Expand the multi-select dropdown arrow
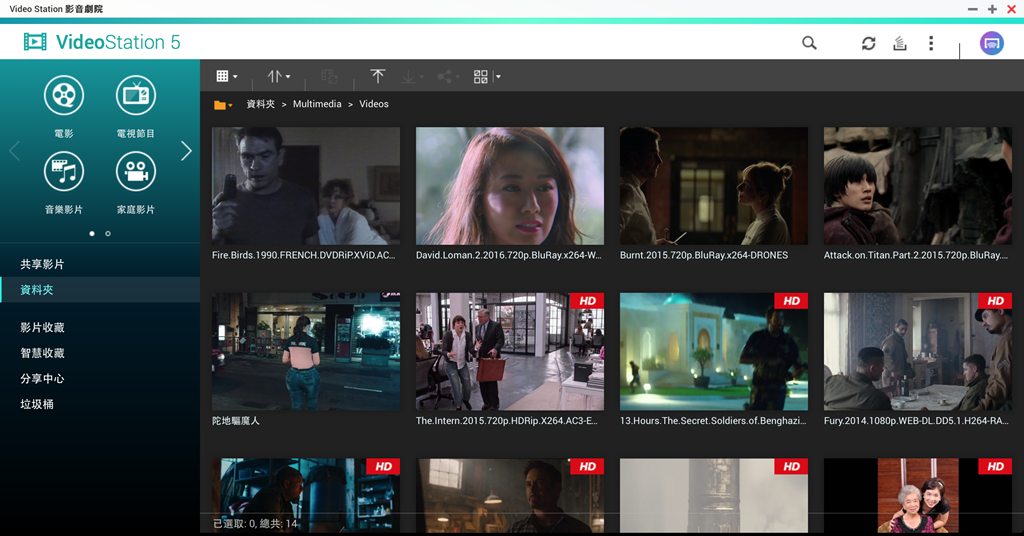This screenshot has width=1024, height=536. (x=498, y=76)
